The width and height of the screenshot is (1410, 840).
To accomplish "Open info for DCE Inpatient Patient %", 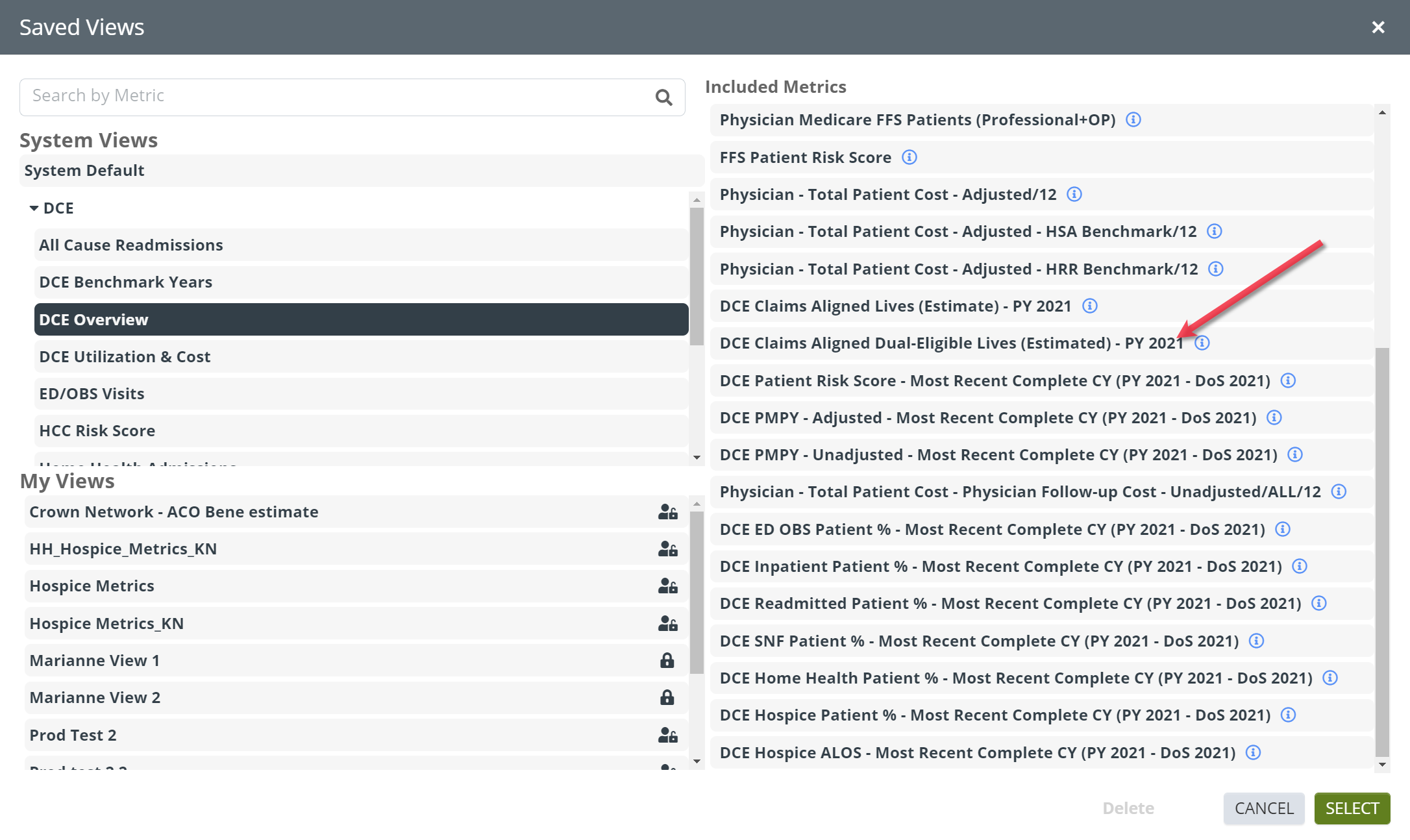I will click(1300, 566).
